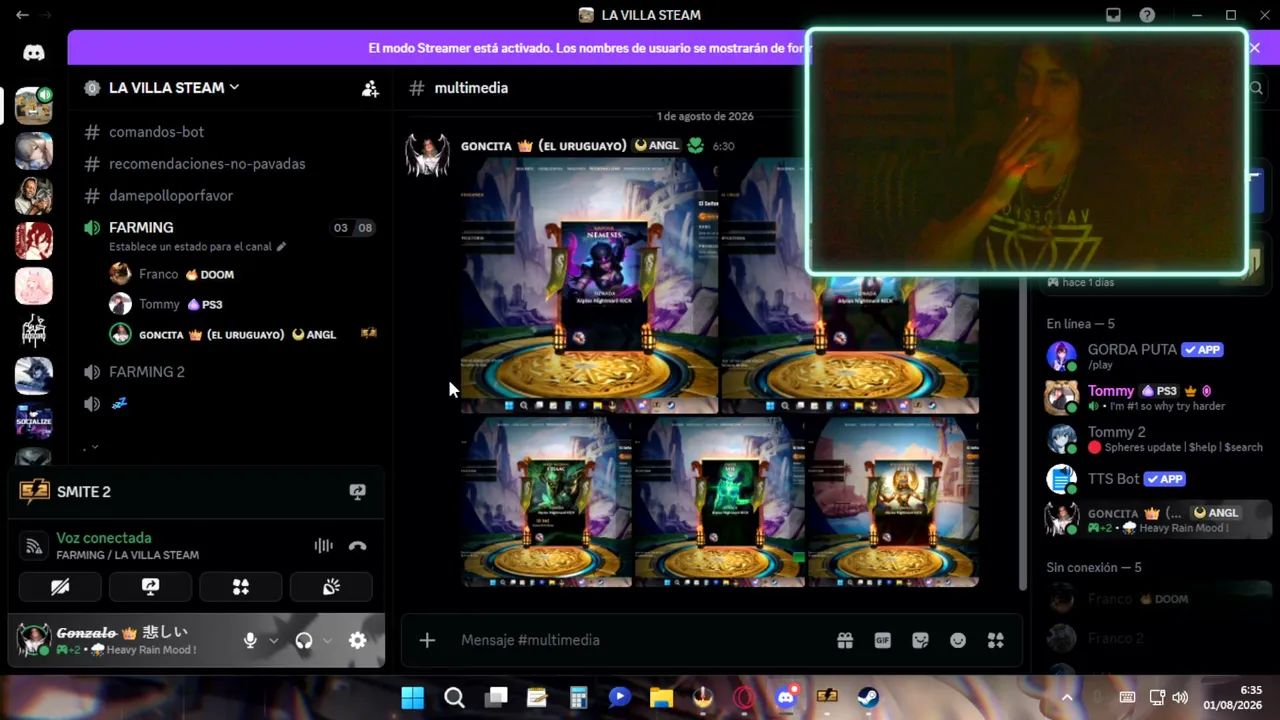Screen dimensions: 1280x720
Task: Mute the microphone
Action: (x=250, y=641)
